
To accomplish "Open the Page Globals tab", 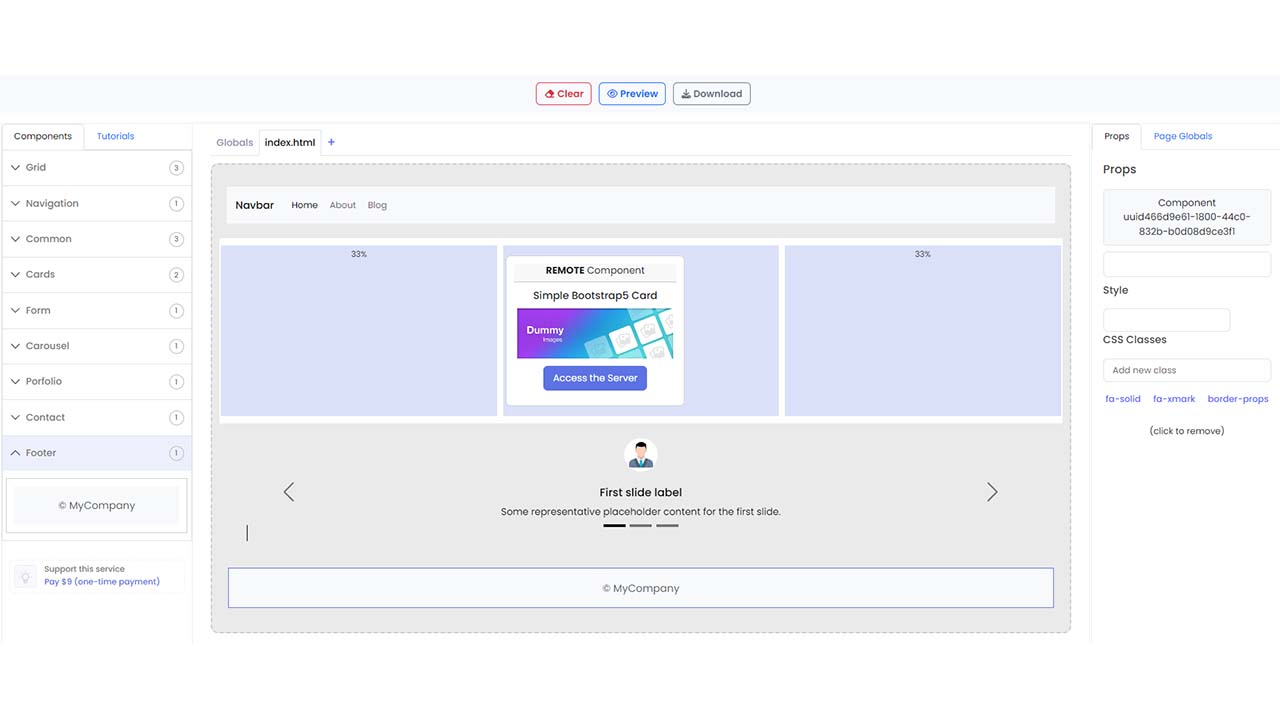I will (x=1183, y=136).
